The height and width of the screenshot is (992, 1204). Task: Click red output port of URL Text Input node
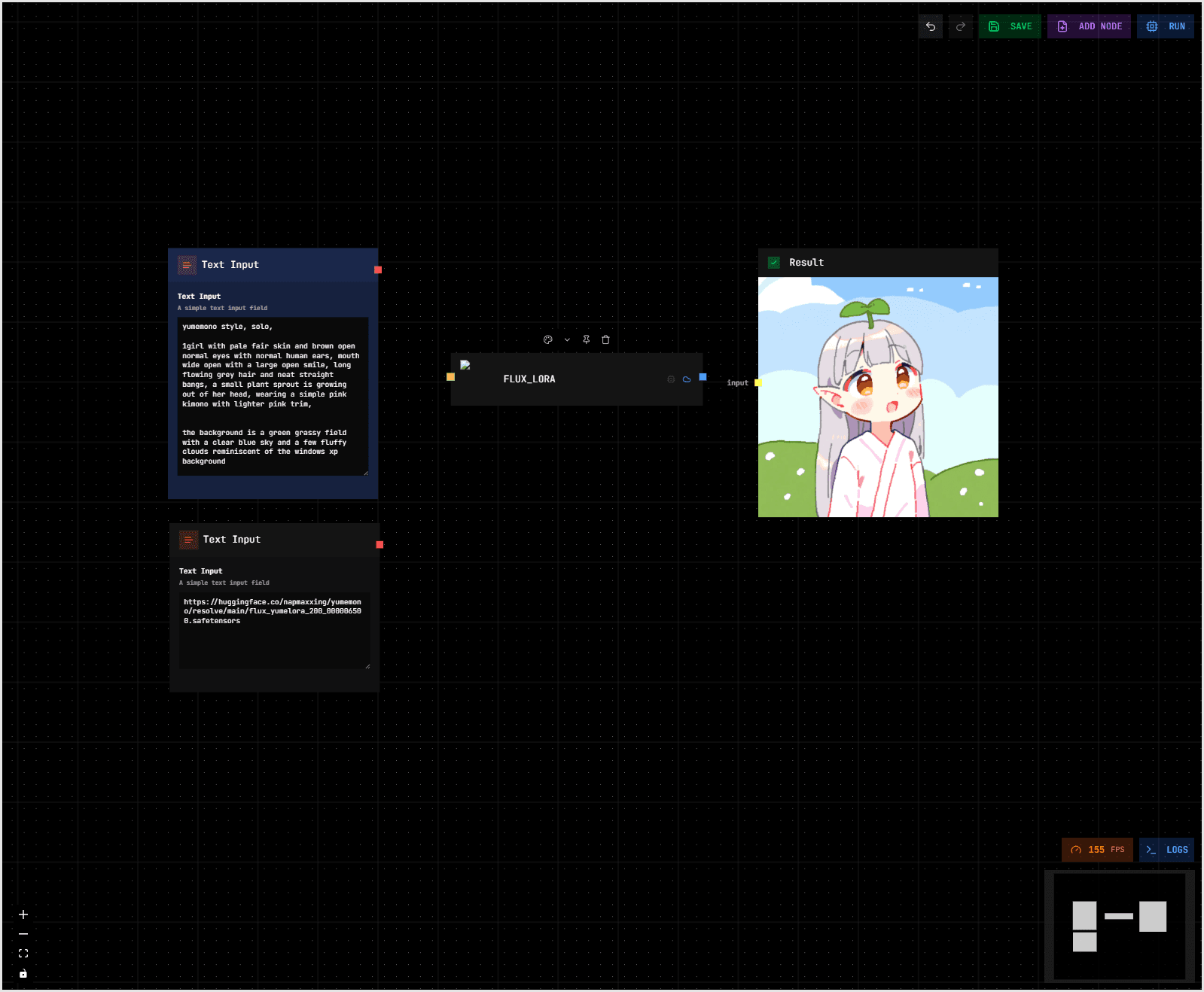click(x=379, y=544)
